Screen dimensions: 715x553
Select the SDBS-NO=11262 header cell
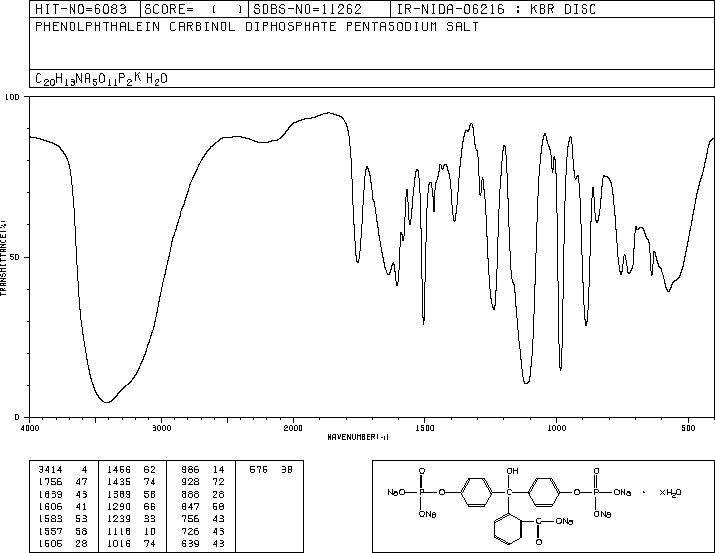pos(298,8)
